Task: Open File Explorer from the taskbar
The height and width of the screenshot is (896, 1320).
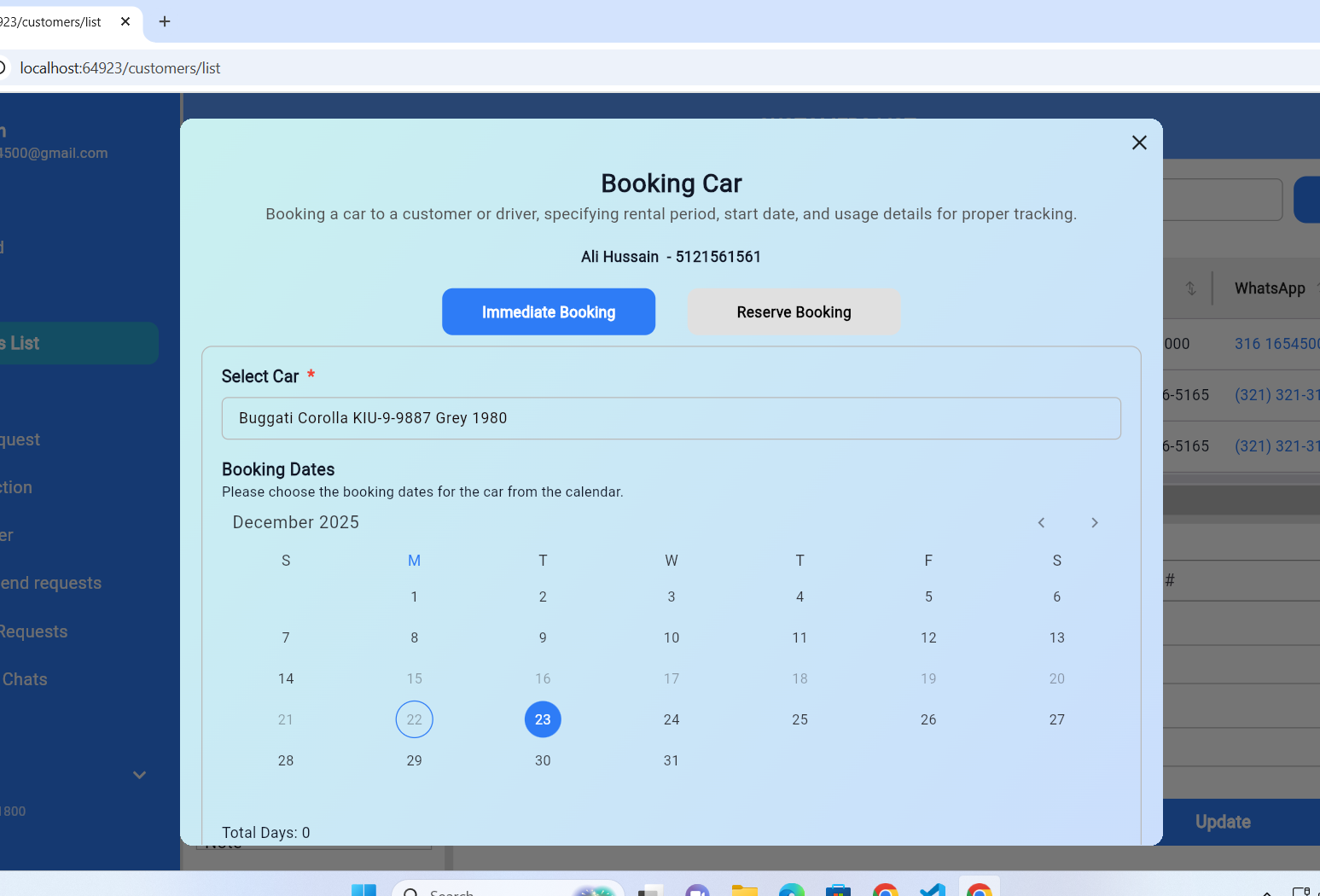Action: pos(744,890)
